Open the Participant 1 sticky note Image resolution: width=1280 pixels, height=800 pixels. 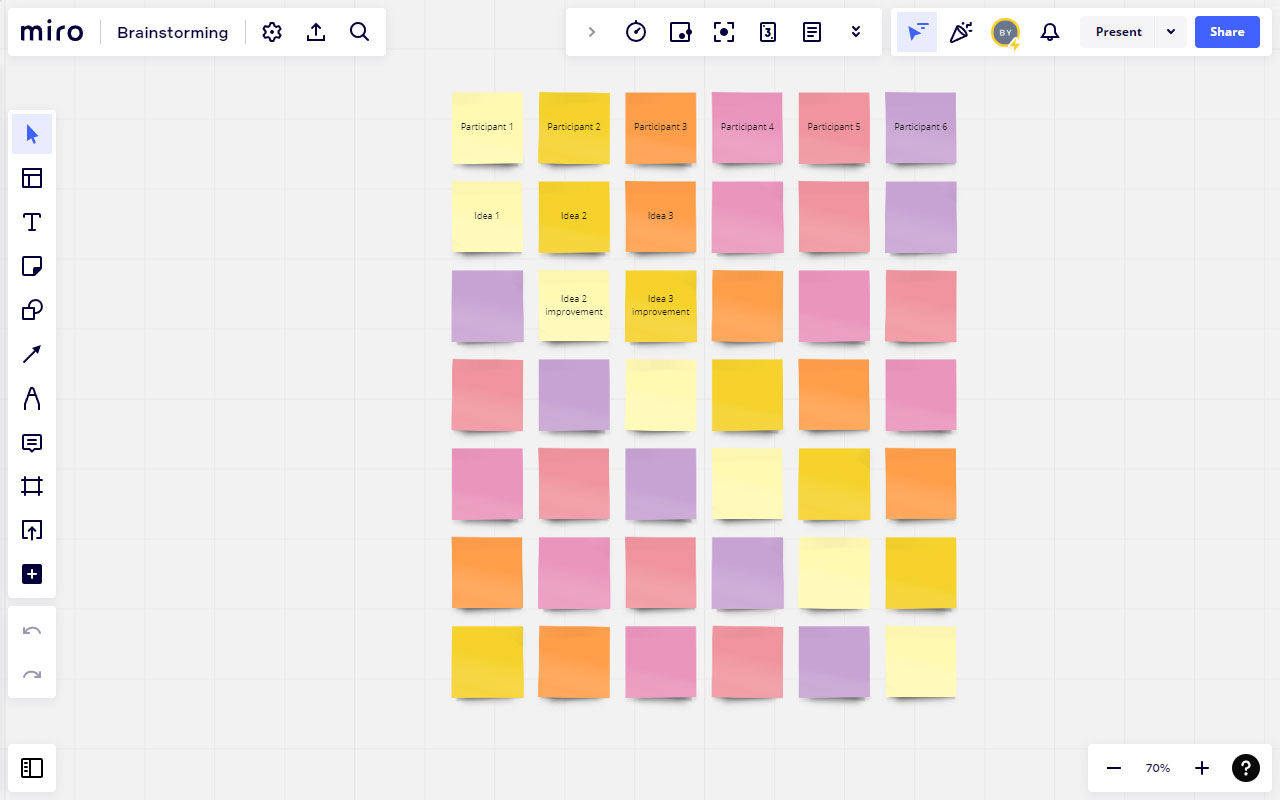487,127
